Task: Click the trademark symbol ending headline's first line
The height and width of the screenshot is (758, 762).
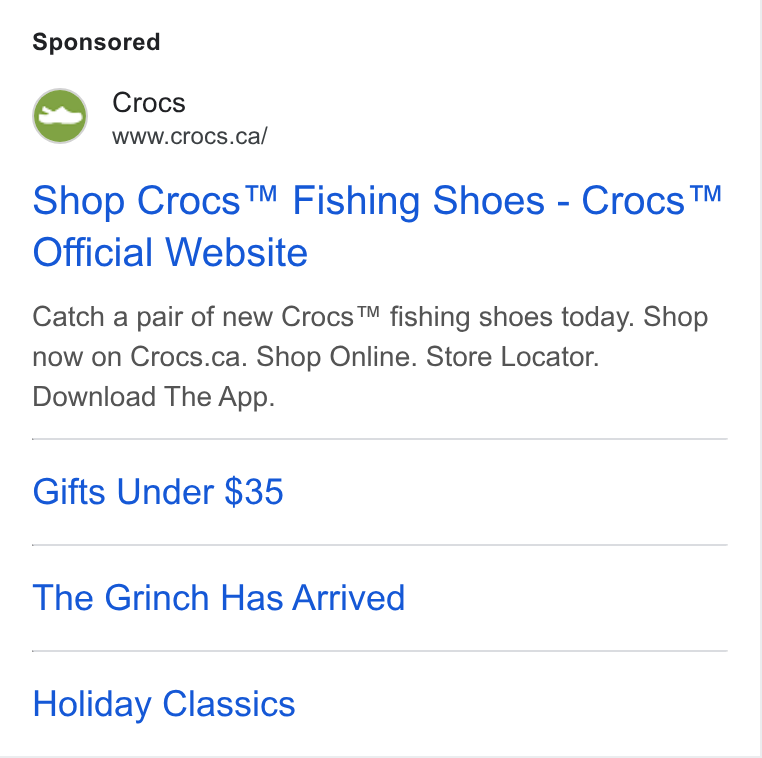Action: coord(705,193)
